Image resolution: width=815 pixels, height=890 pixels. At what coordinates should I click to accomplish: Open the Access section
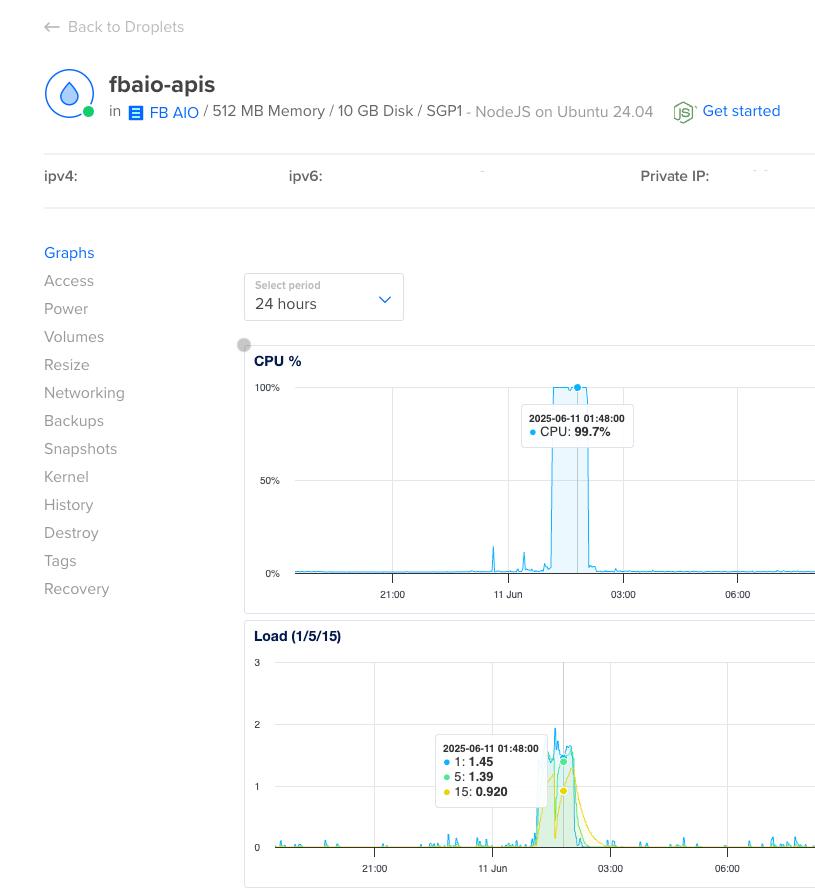pos(69,280)
